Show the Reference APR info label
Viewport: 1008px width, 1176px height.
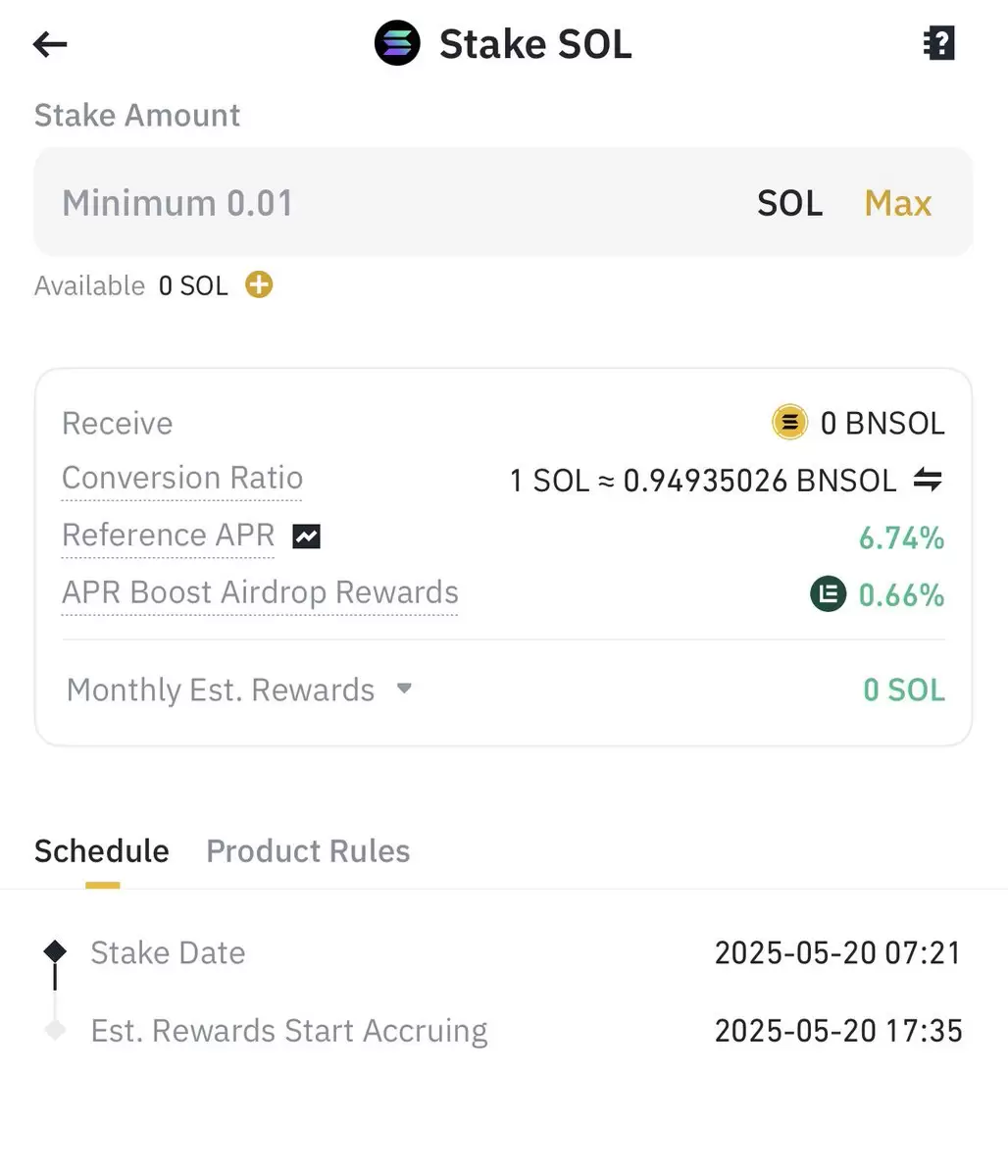click(x=168, y=536)
